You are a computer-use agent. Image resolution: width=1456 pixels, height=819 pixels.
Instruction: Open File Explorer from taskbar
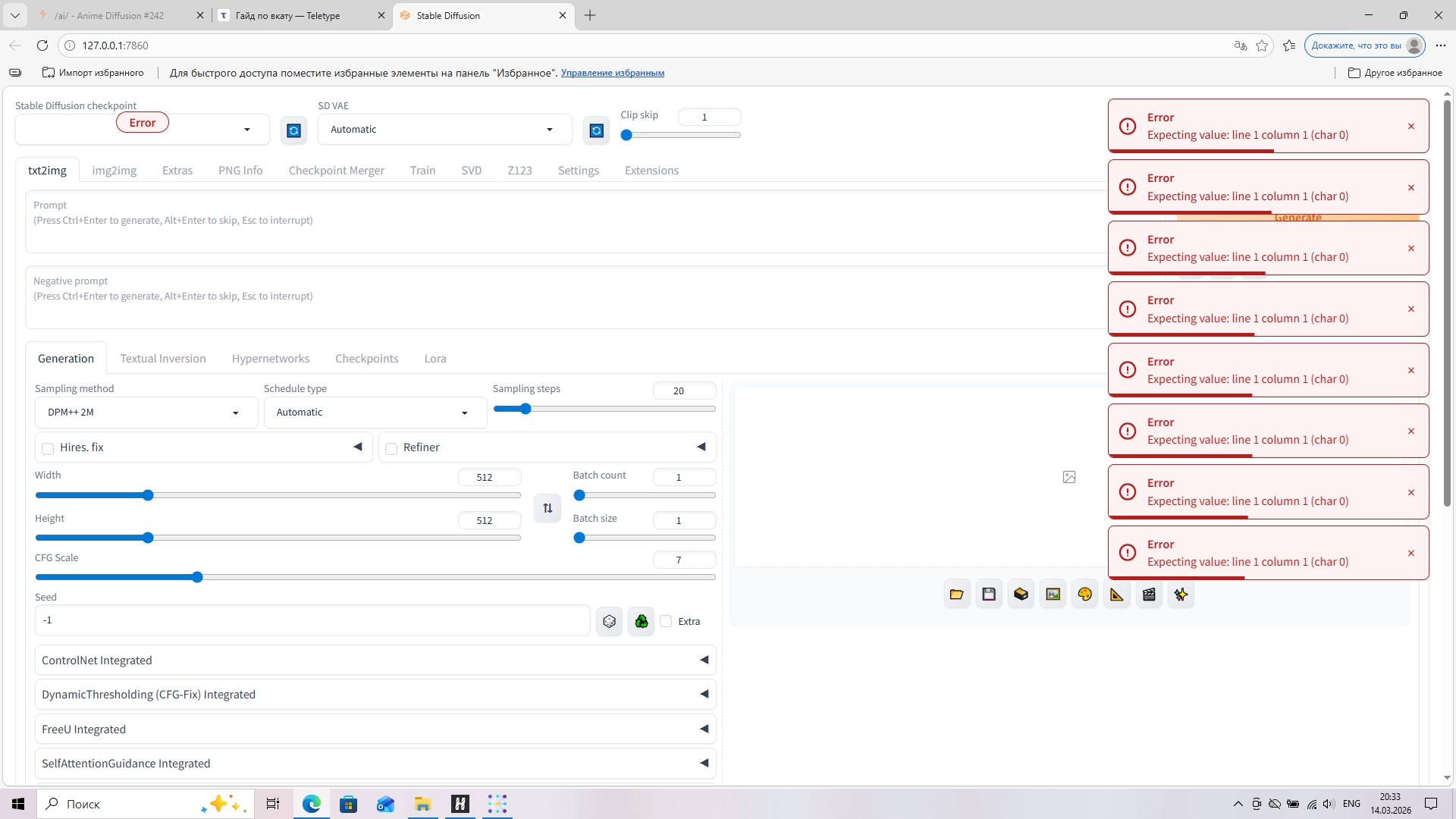click(x=423, y=804)
